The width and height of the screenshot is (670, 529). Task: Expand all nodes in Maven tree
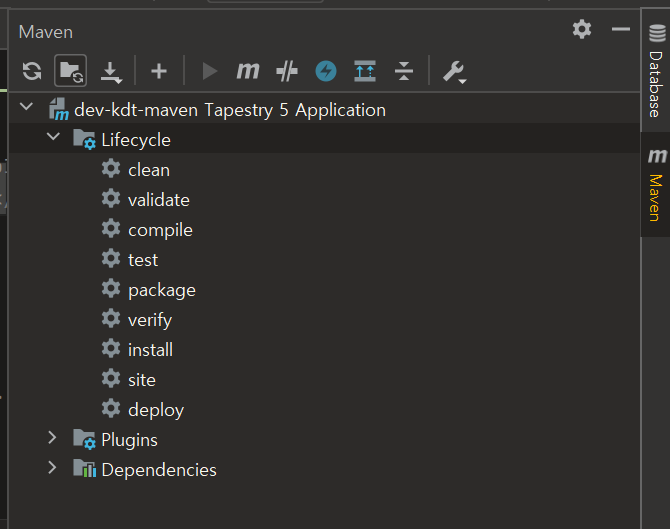tap(365, 71)
